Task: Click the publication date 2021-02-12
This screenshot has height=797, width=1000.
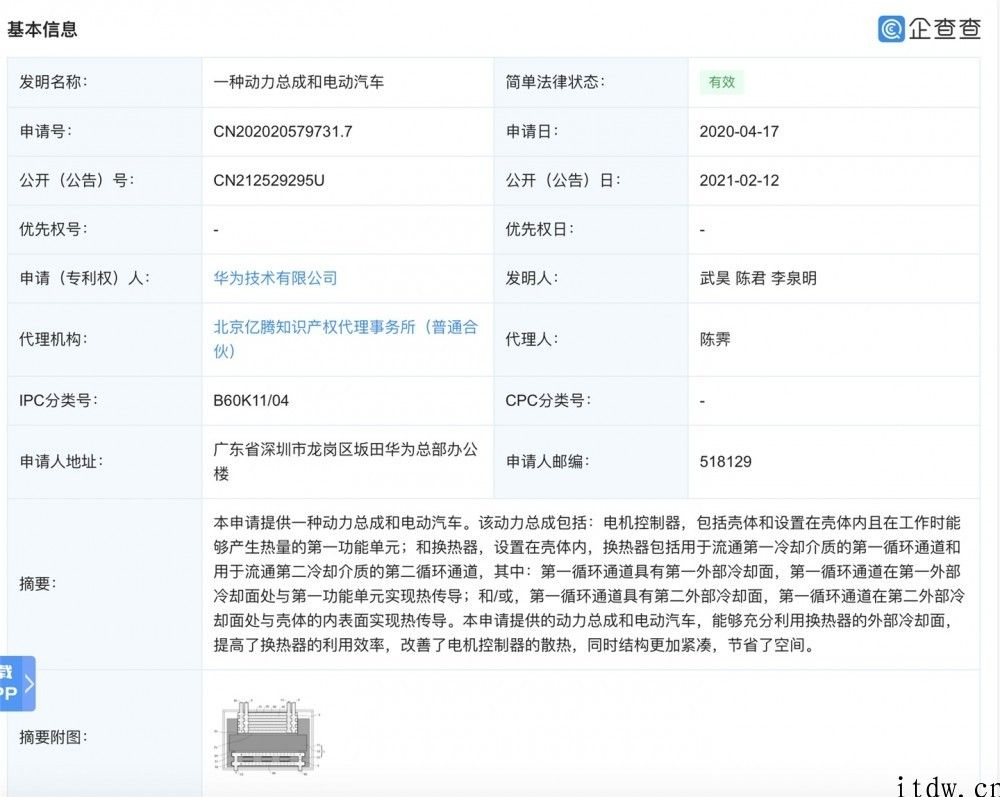Action: tap(739, 180)
